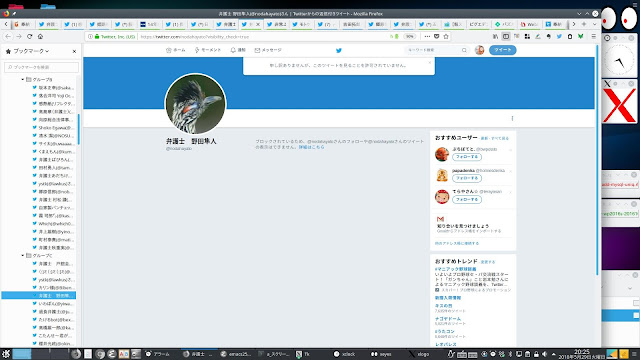Click the zoom level 90% indicator
Viewport: 640px width, 360px height.
pos(409,36)
